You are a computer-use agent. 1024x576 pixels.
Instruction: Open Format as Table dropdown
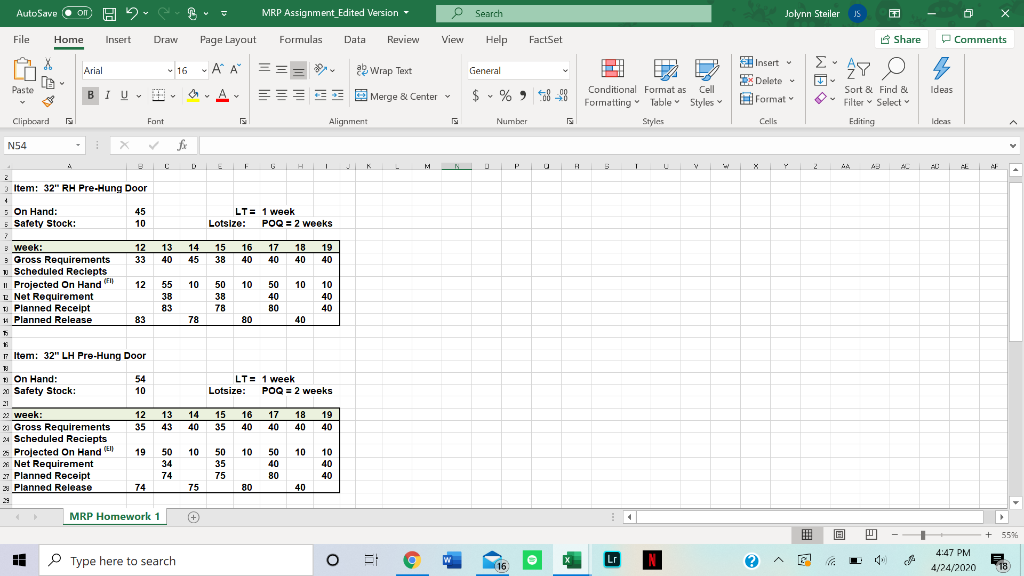[665, 83]
